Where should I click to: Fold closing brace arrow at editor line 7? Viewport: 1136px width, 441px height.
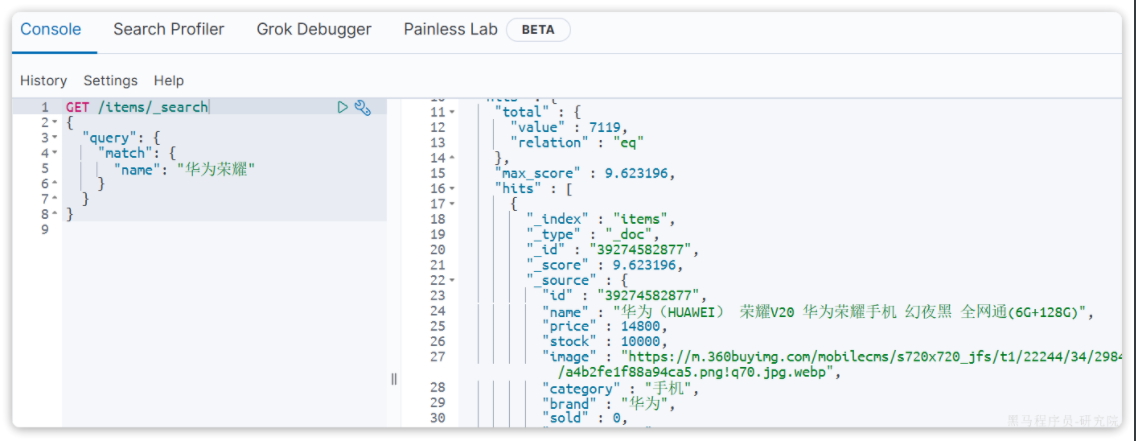coord(54,199)
